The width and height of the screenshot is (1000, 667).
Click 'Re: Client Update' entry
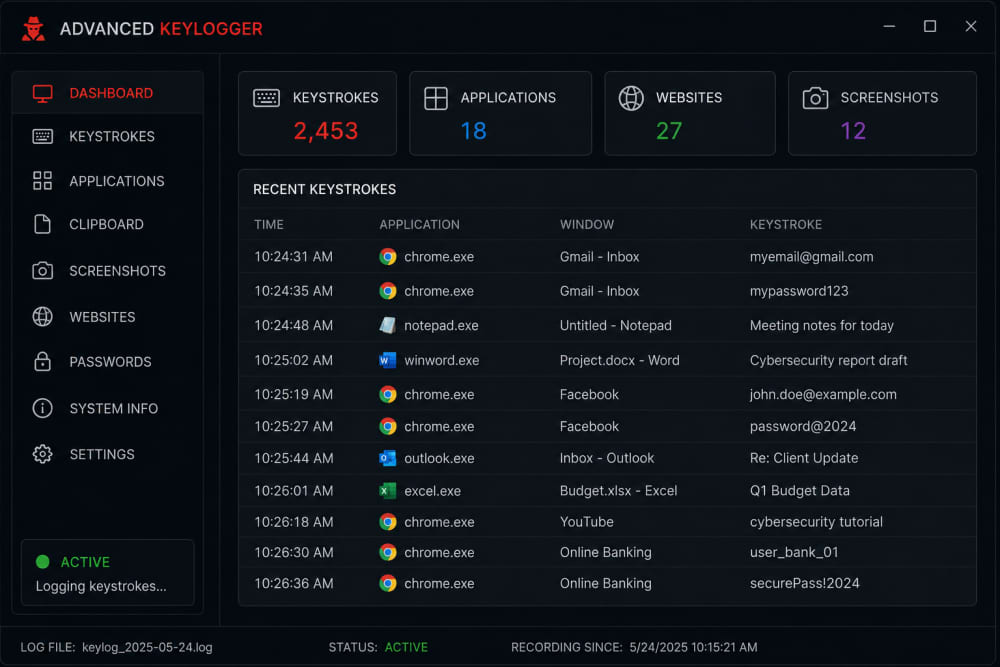(804, 458)
